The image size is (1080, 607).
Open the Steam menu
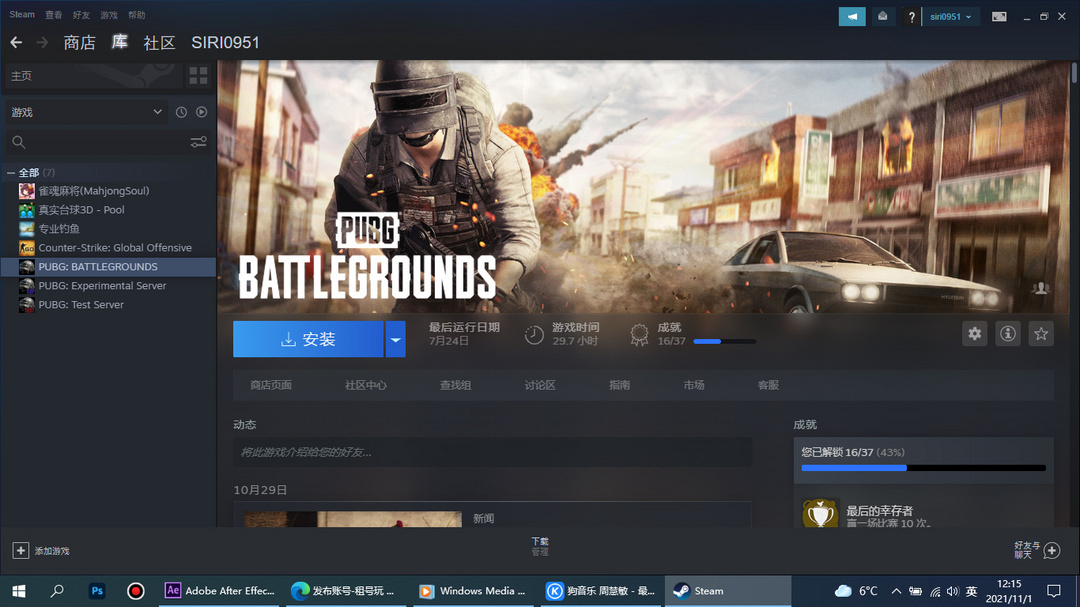[x=22, y=14]
